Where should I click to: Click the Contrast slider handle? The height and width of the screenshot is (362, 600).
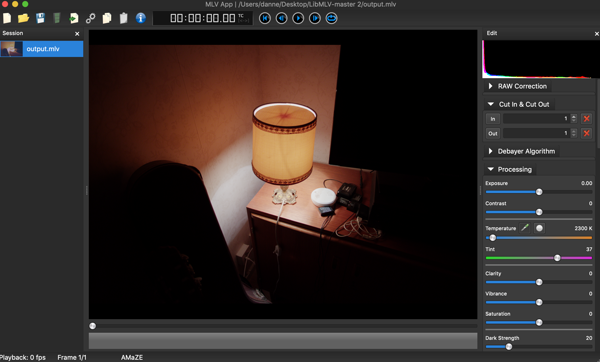coord(539,212)
